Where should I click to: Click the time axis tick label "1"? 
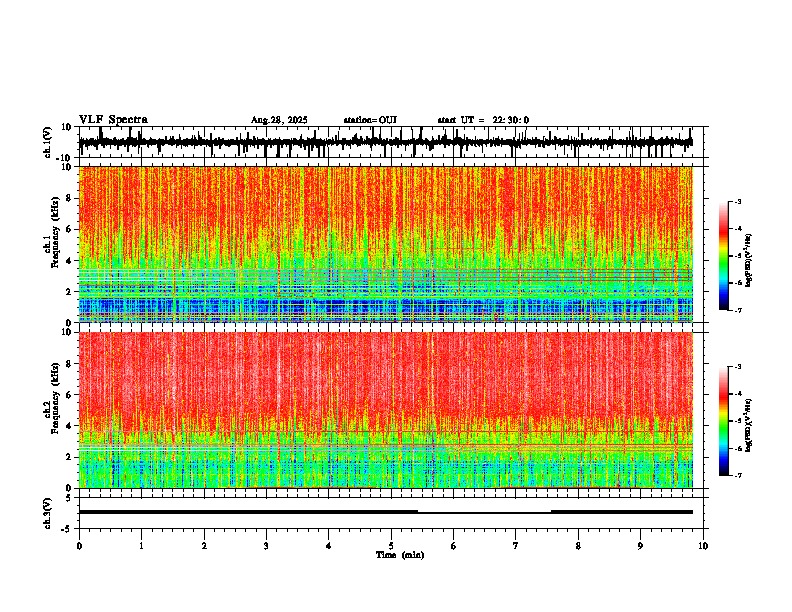141,546
